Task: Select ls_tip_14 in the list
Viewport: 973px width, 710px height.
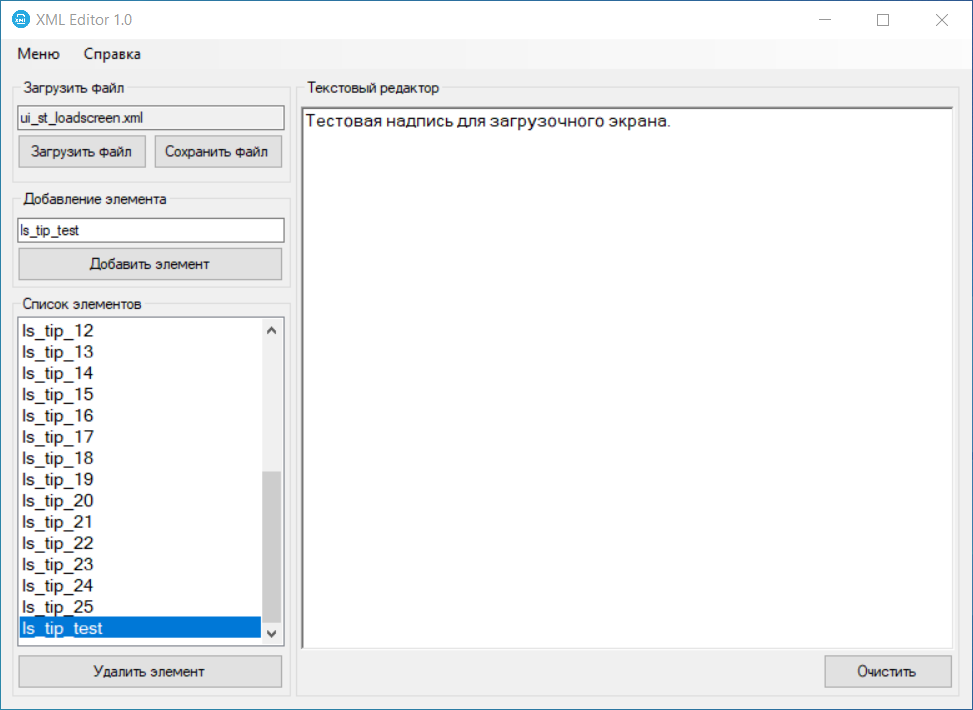Action: pos(140,373)
